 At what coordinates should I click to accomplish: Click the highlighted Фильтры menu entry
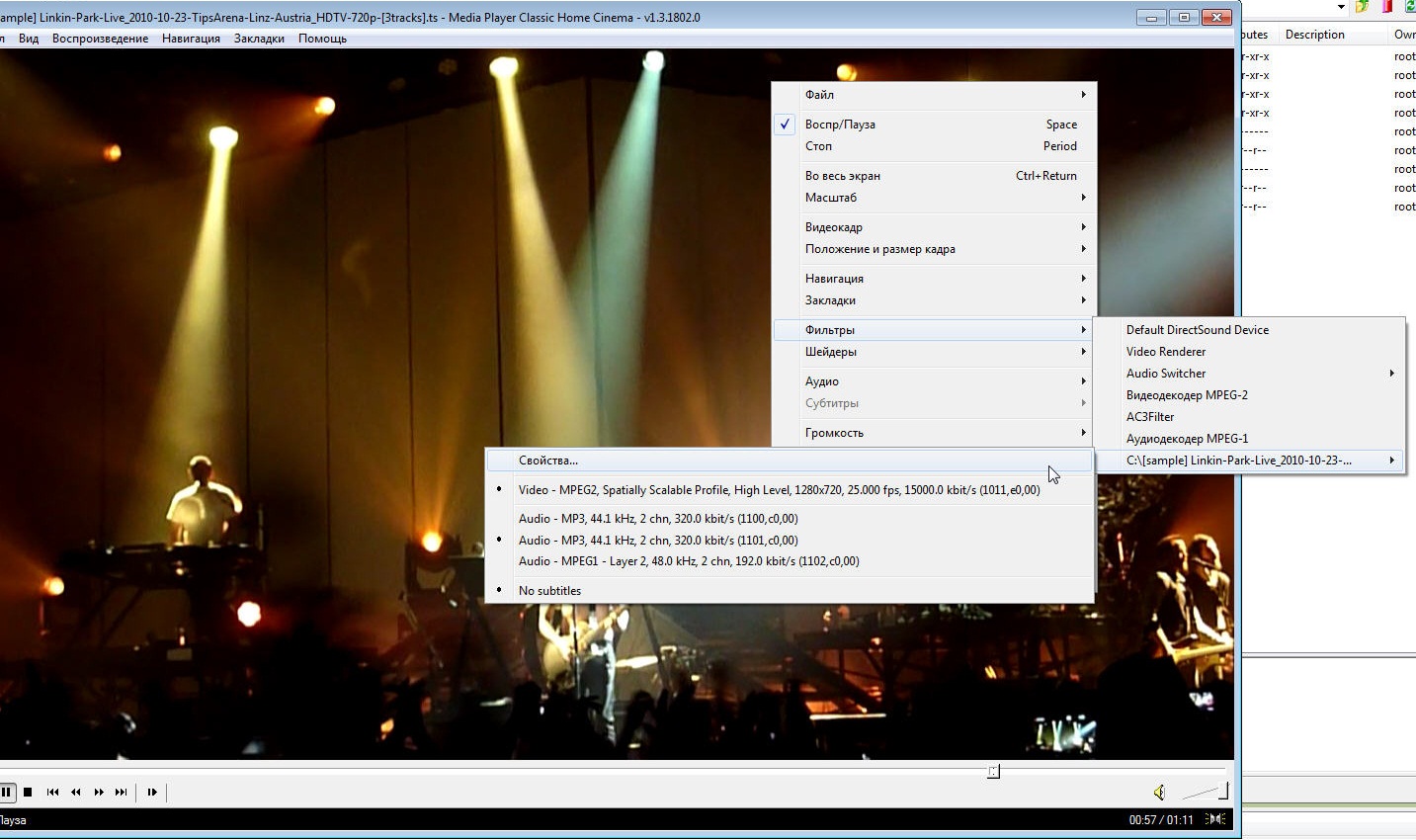point(934,330)
